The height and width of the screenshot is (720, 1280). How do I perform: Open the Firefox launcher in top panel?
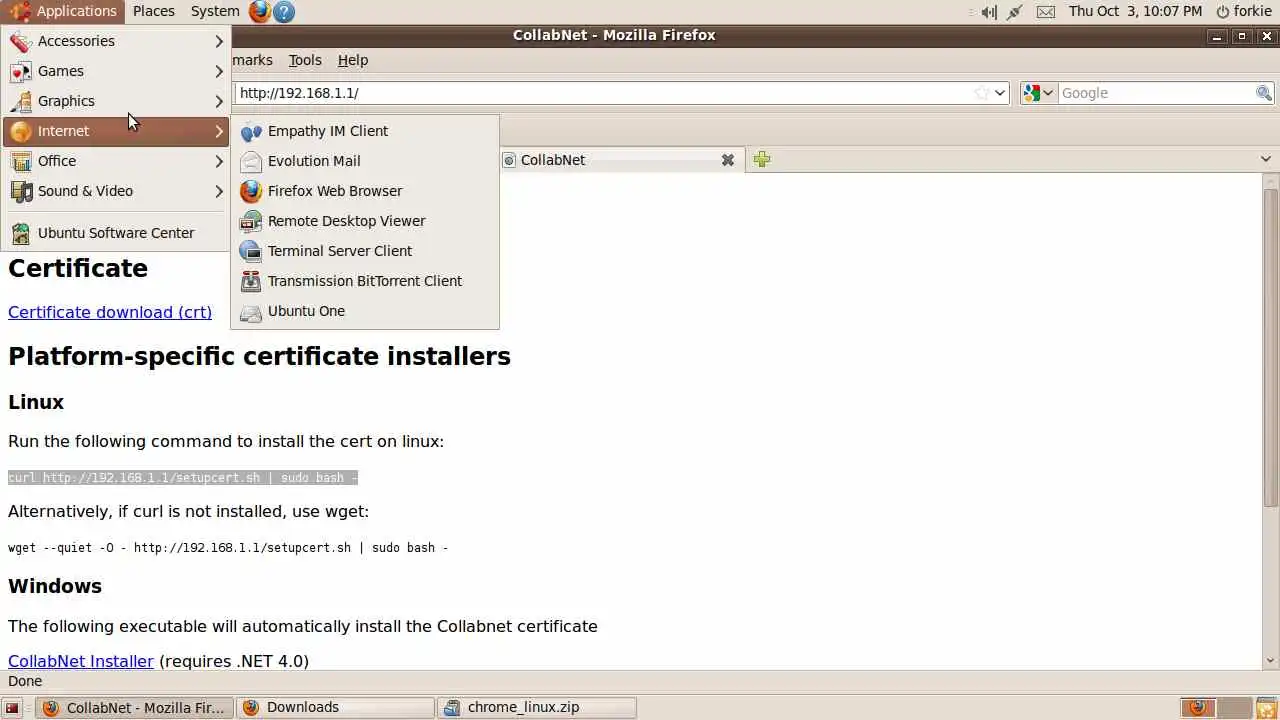click(x=260, y=11)
